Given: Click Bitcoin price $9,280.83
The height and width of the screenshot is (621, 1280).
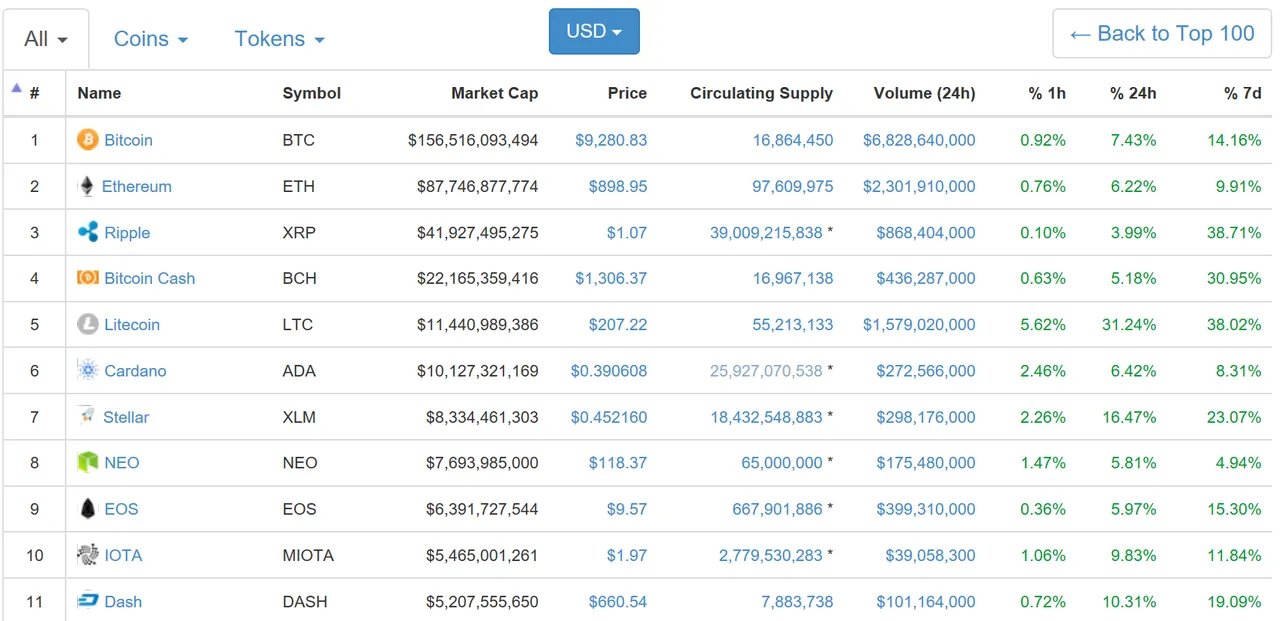Looking at the screenshot, I should pyautogui.click(x=611, y=140).
